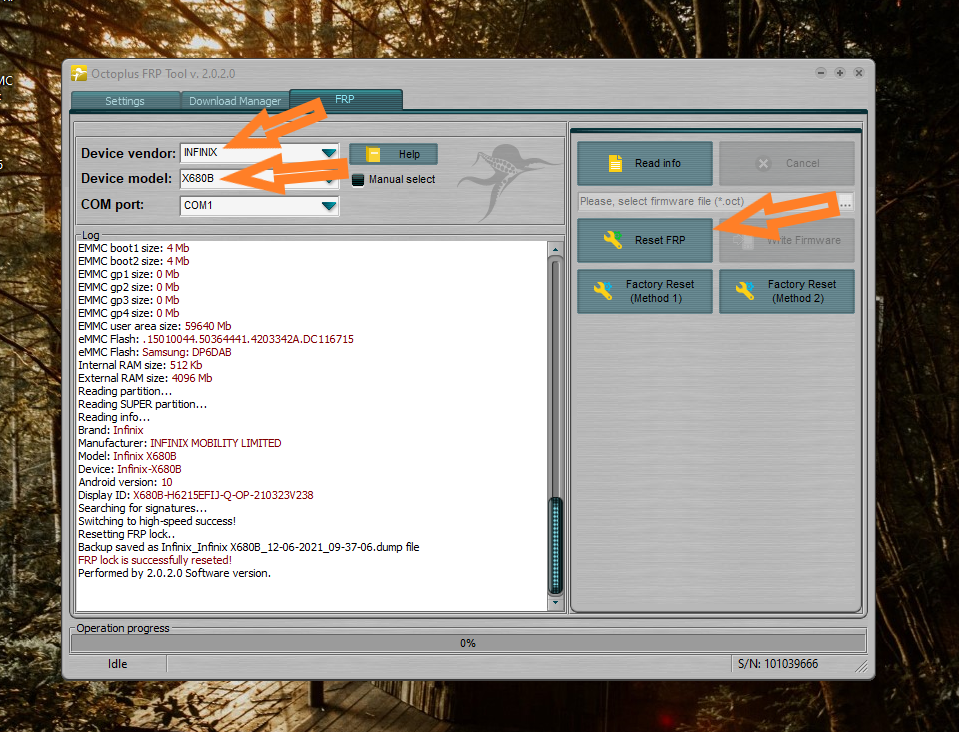Click the 'Model: Infinix X680B' log line

pos(127,456)
